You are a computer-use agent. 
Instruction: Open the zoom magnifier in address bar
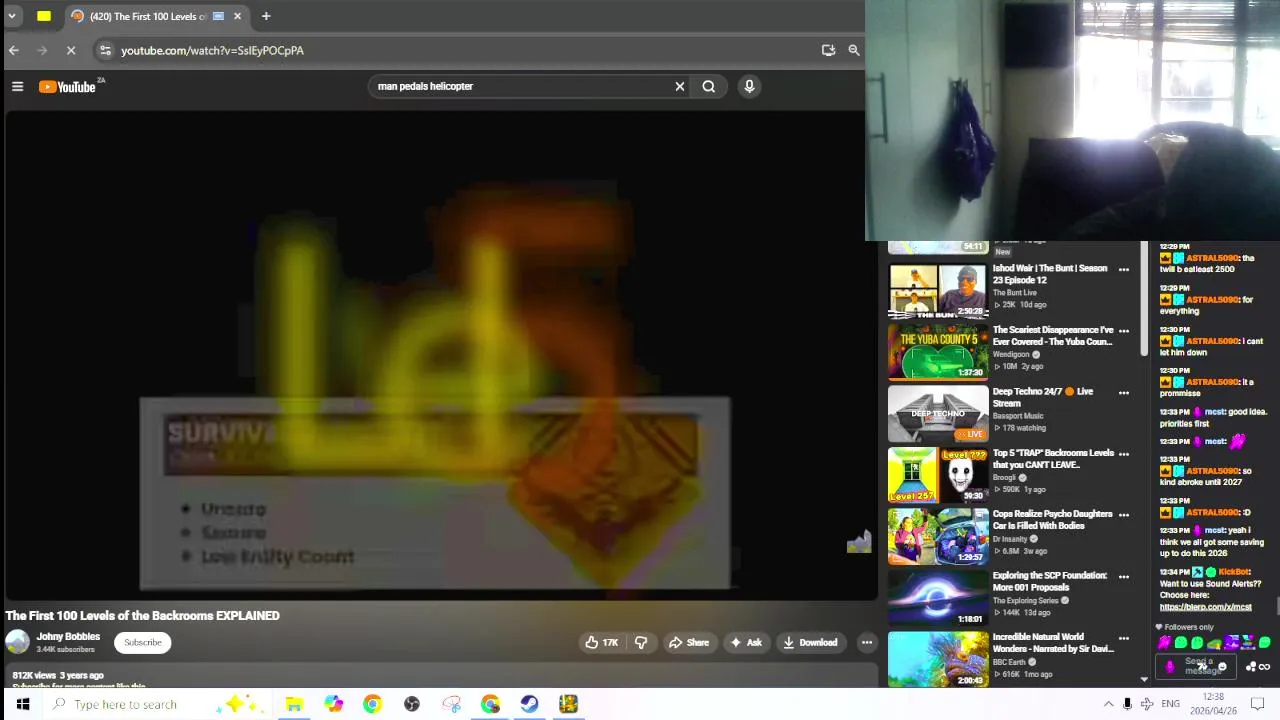click(854, 50)
